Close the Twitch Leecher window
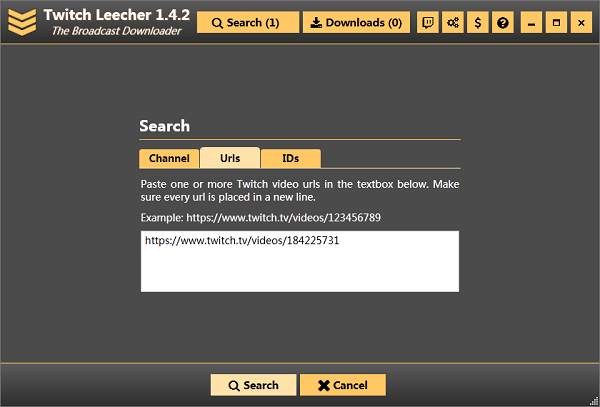This screenshot has width=600, height=407. click(581, 23)
